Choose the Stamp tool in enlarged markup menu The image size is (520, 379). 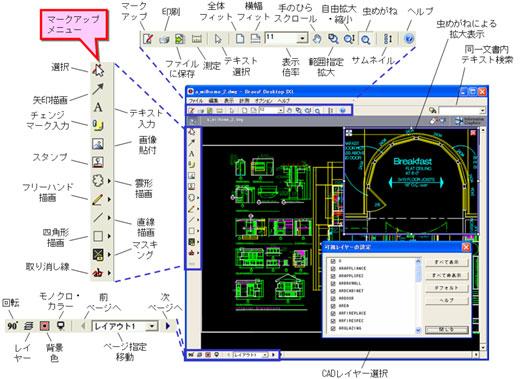click(98, 162)
